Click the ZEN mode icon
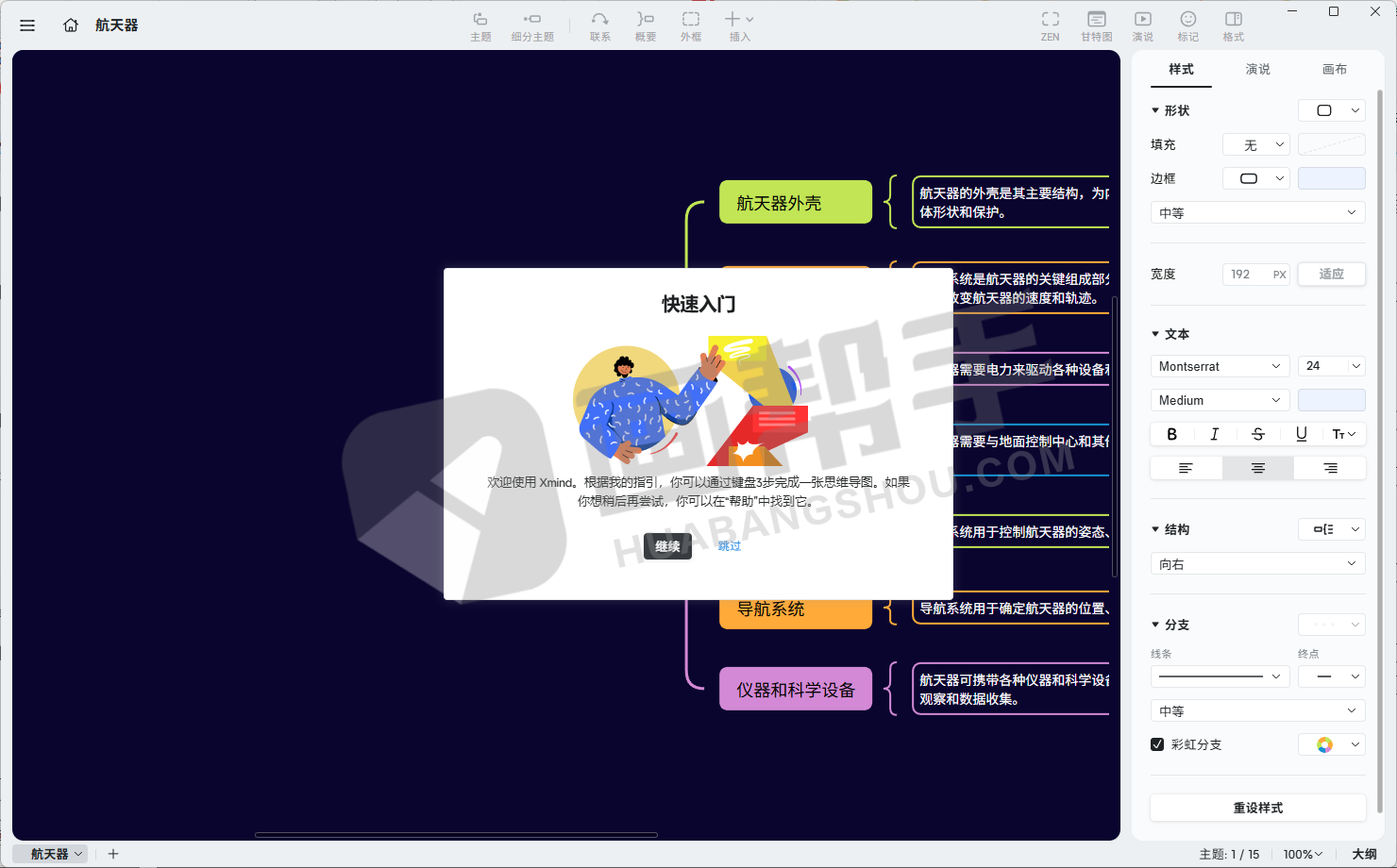The width and height of the screenshot is (1397, 868). [1050, 25]
